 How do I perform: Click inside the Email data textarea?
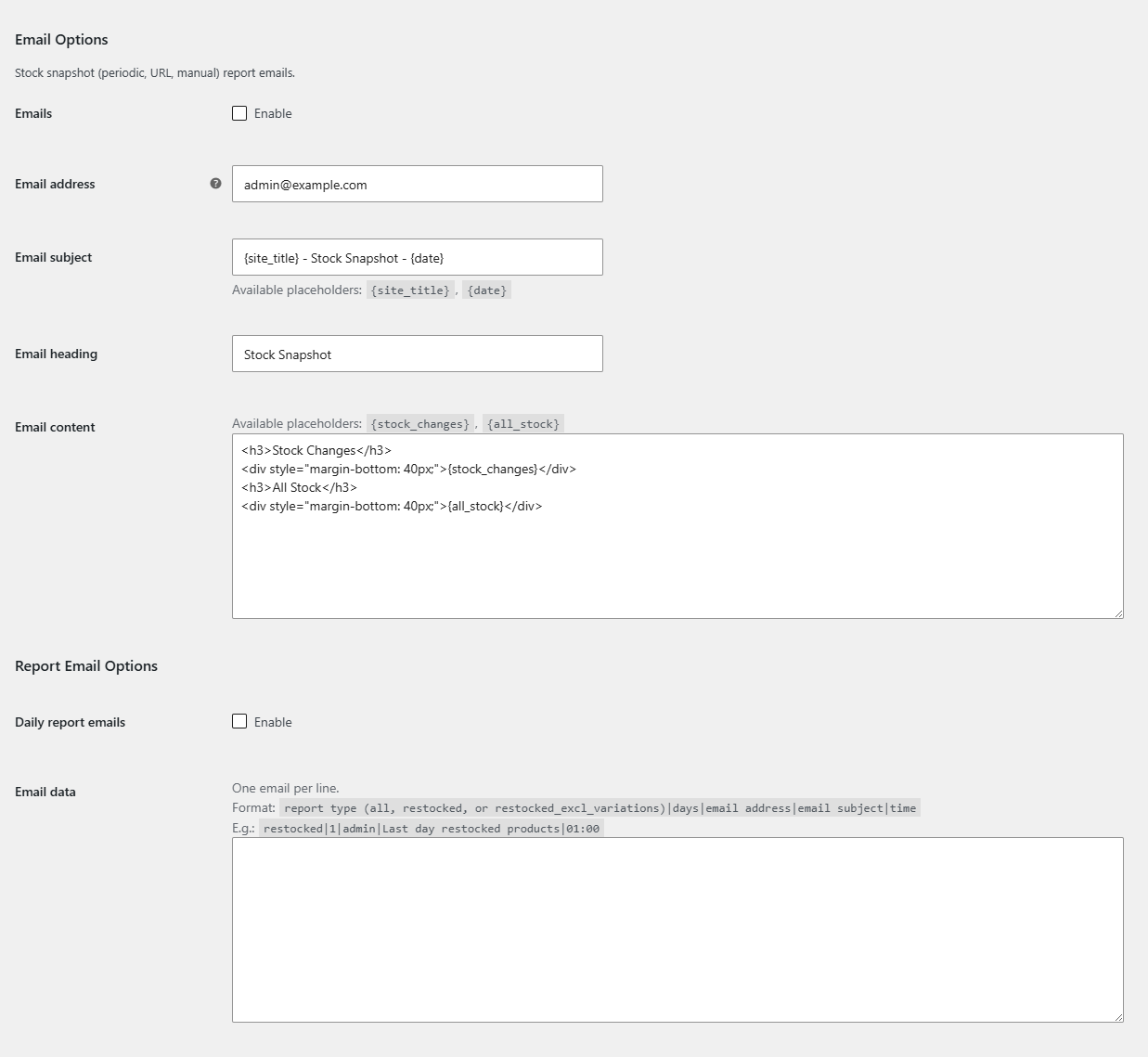(677, 930)
